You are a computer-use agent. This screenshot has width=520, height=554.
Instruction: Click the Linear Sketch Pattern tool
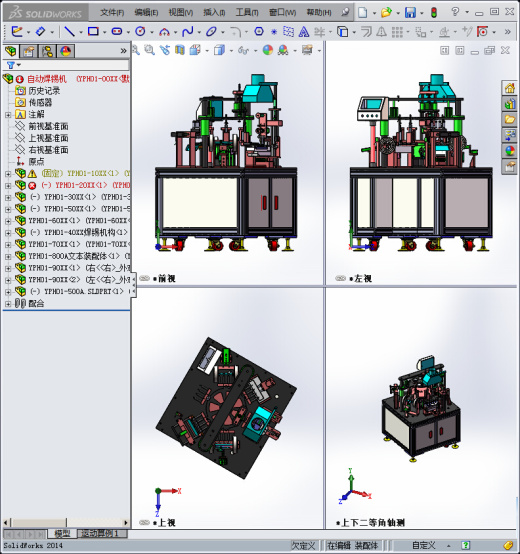397,32
